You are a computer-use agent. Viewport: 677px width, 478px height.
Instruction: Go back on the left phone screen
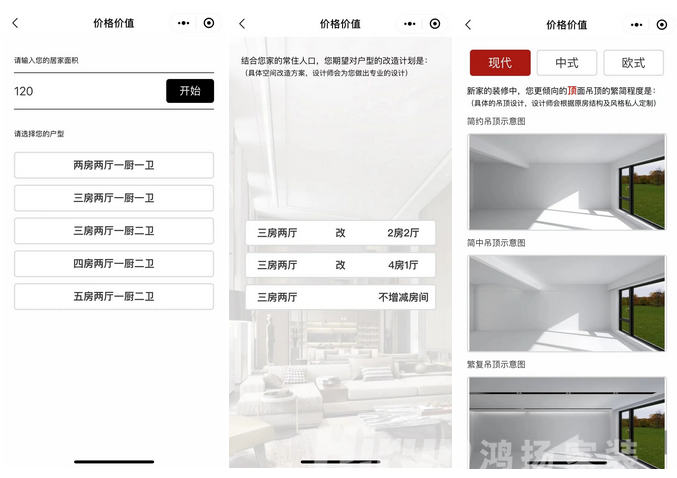pyautogui.click(x=16, y=23)
